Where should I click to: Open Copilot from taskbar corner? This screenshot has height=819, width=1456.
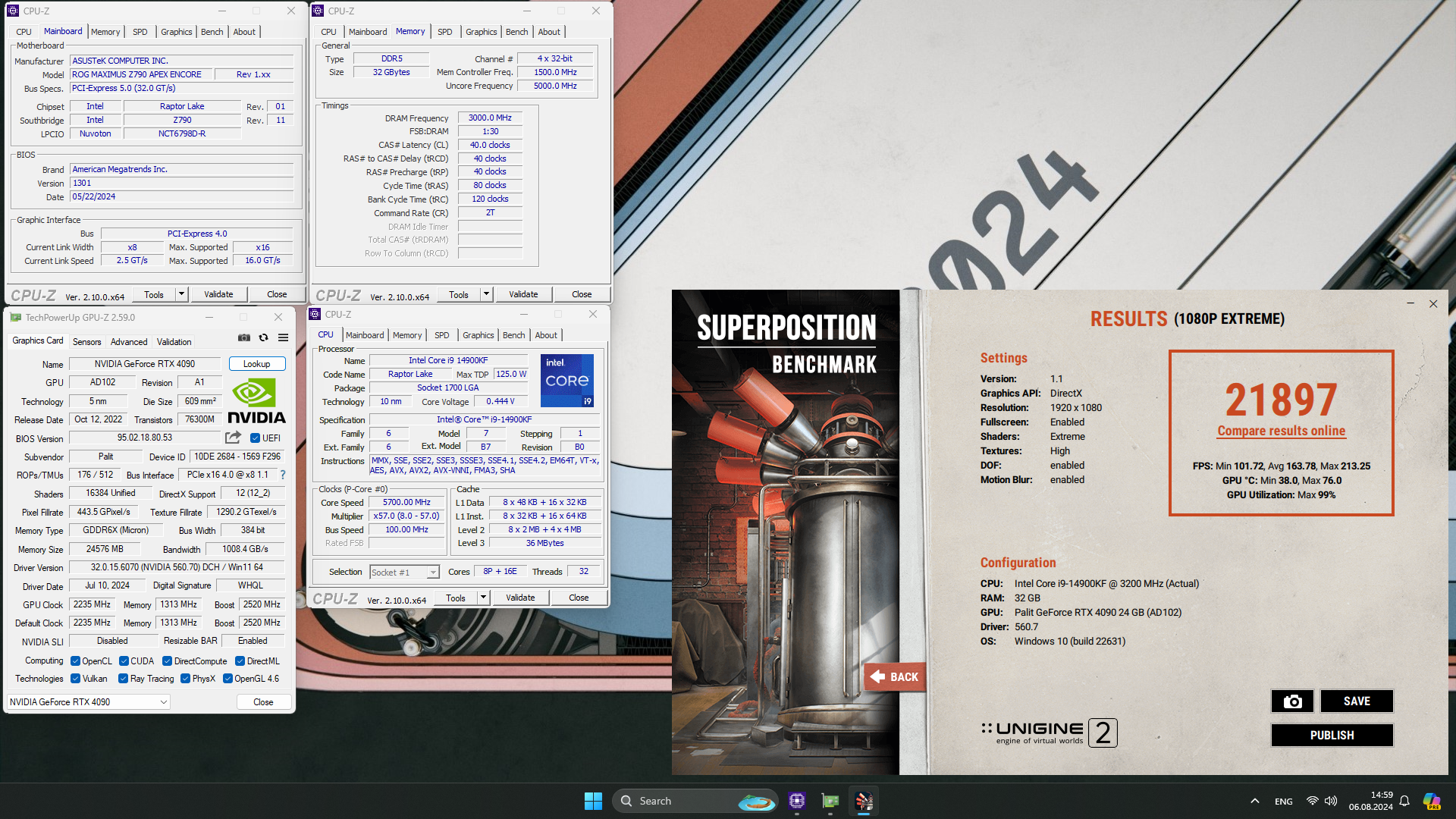click(x=1432, y=801)
